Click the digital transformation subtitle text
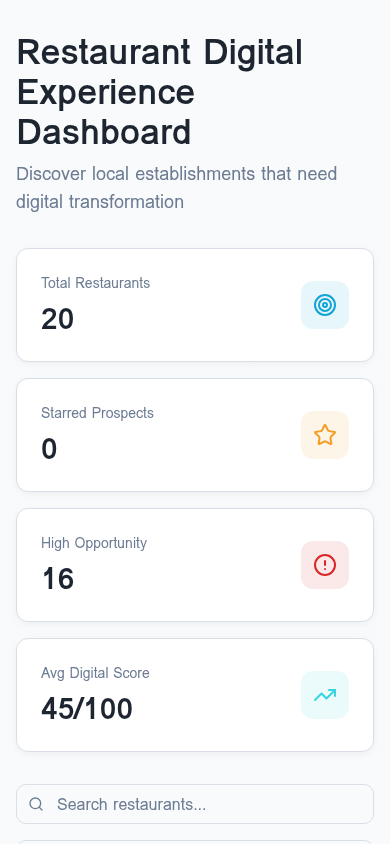The image size is (390, 844). point(176,188)
